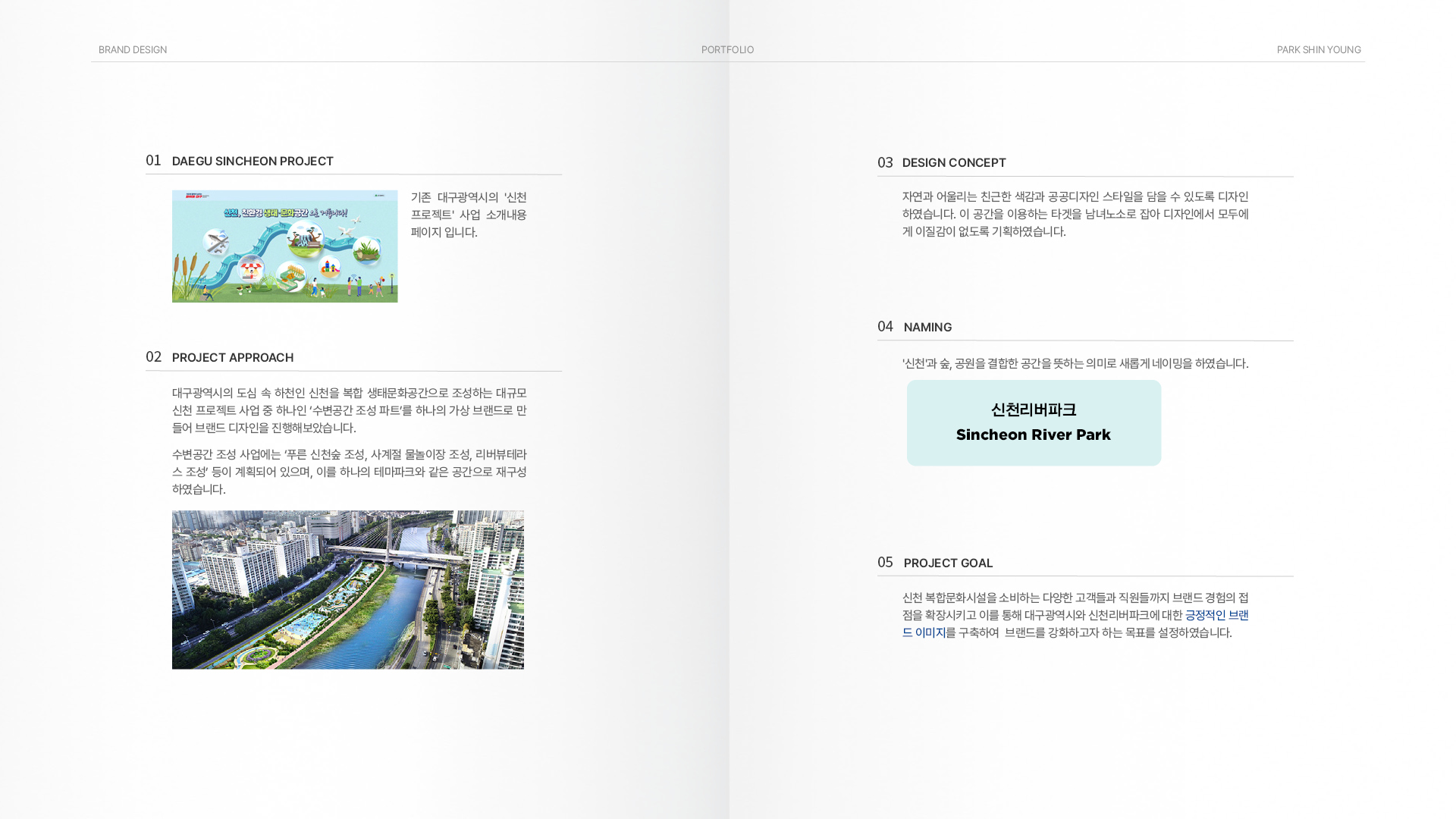
Task: Click the '기존 대구광역시의 신천 프로젝트' description
Action: click(469, 215)
